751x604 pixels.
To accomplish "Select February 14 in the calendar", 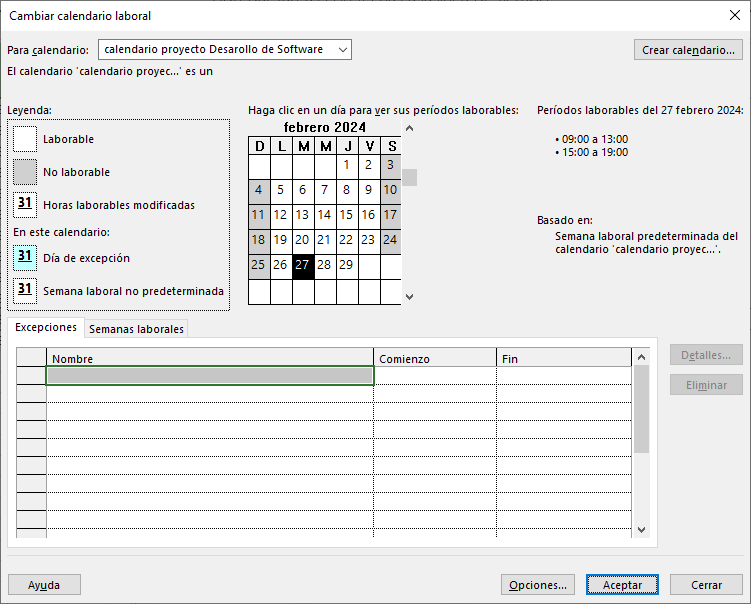I will click(x=324, y=215).
